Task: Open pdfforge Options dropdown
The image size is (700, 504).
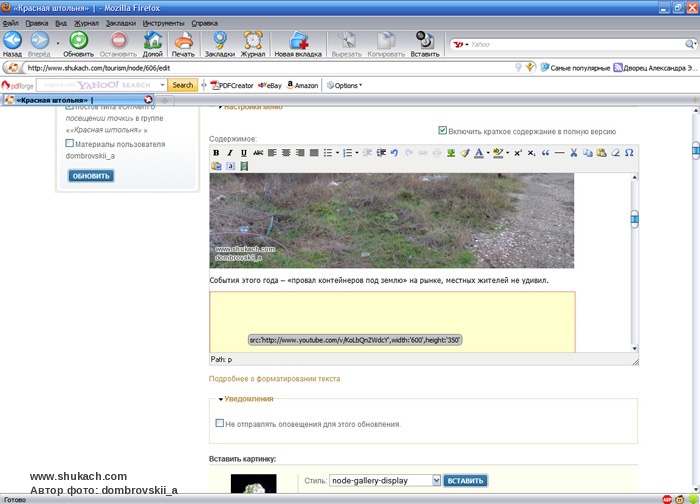Action: coord(344,85)
